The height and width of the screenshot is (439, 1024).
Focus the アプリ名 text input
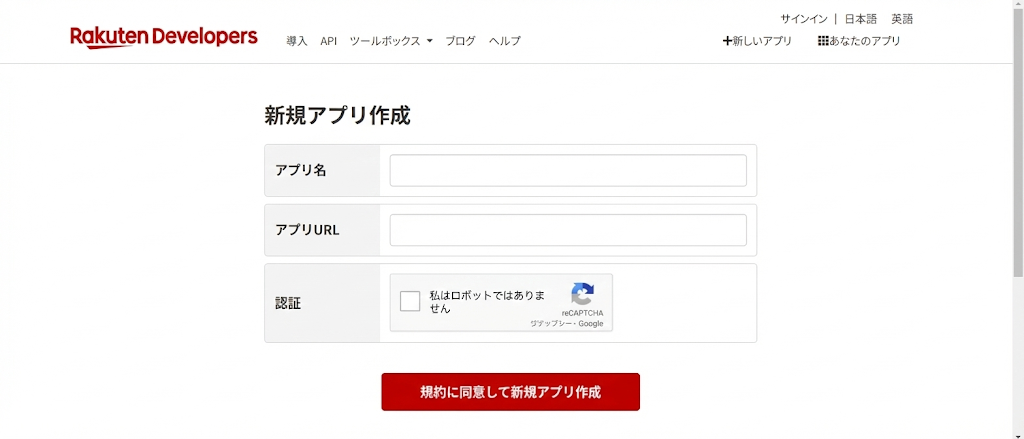tap(568, 170)
